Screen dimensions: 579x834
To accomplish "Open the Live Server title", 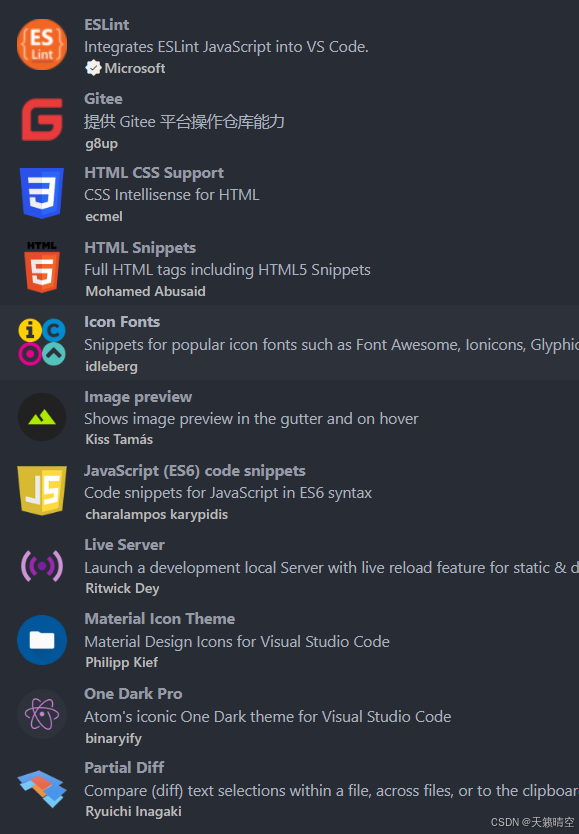I will pyautogui.click(x=125, y=545).
